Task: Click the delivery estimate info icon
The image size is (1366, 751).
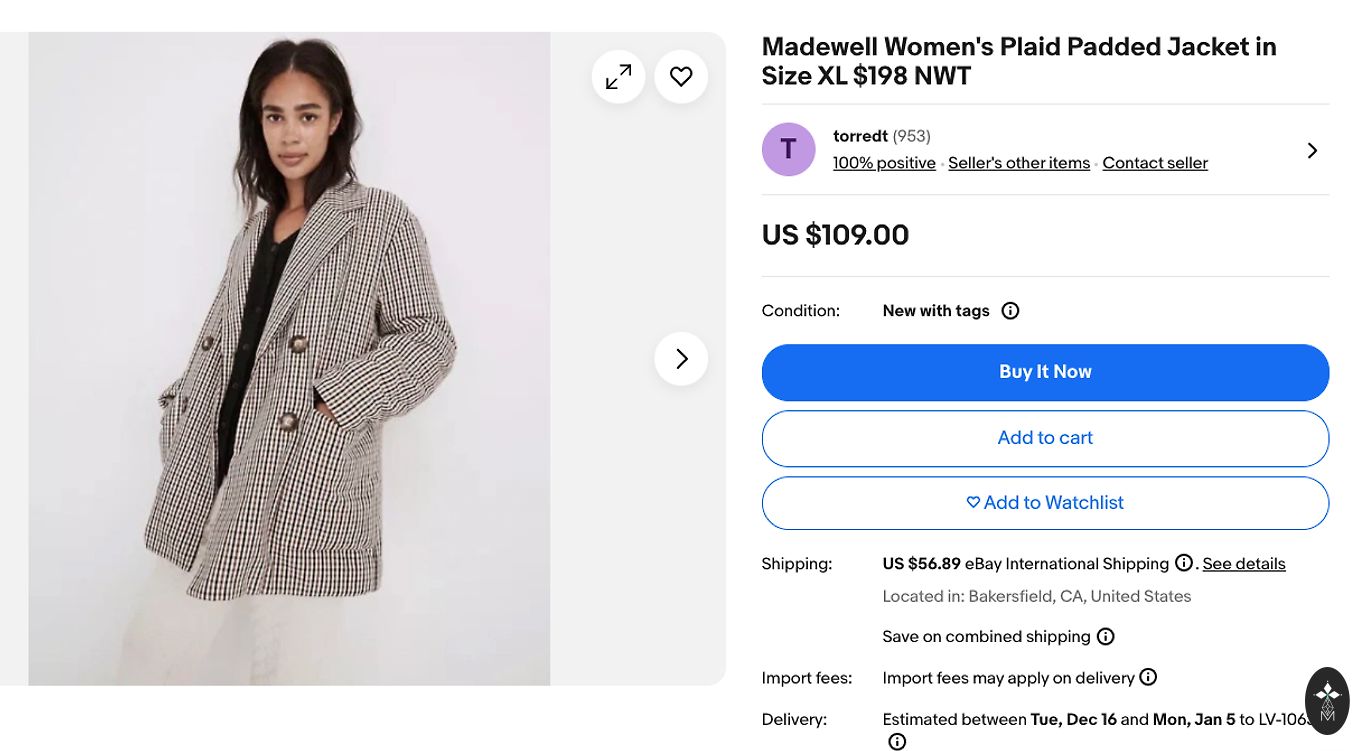Action: tap(897, 741)
